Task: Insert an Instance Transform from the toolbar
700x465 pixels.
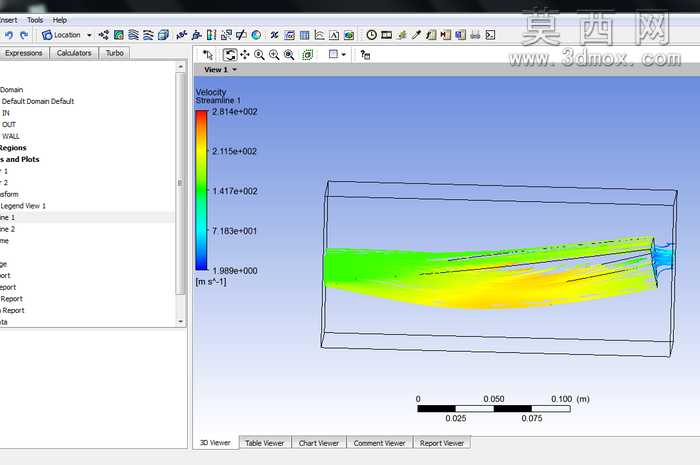Action: click(226, 35)
